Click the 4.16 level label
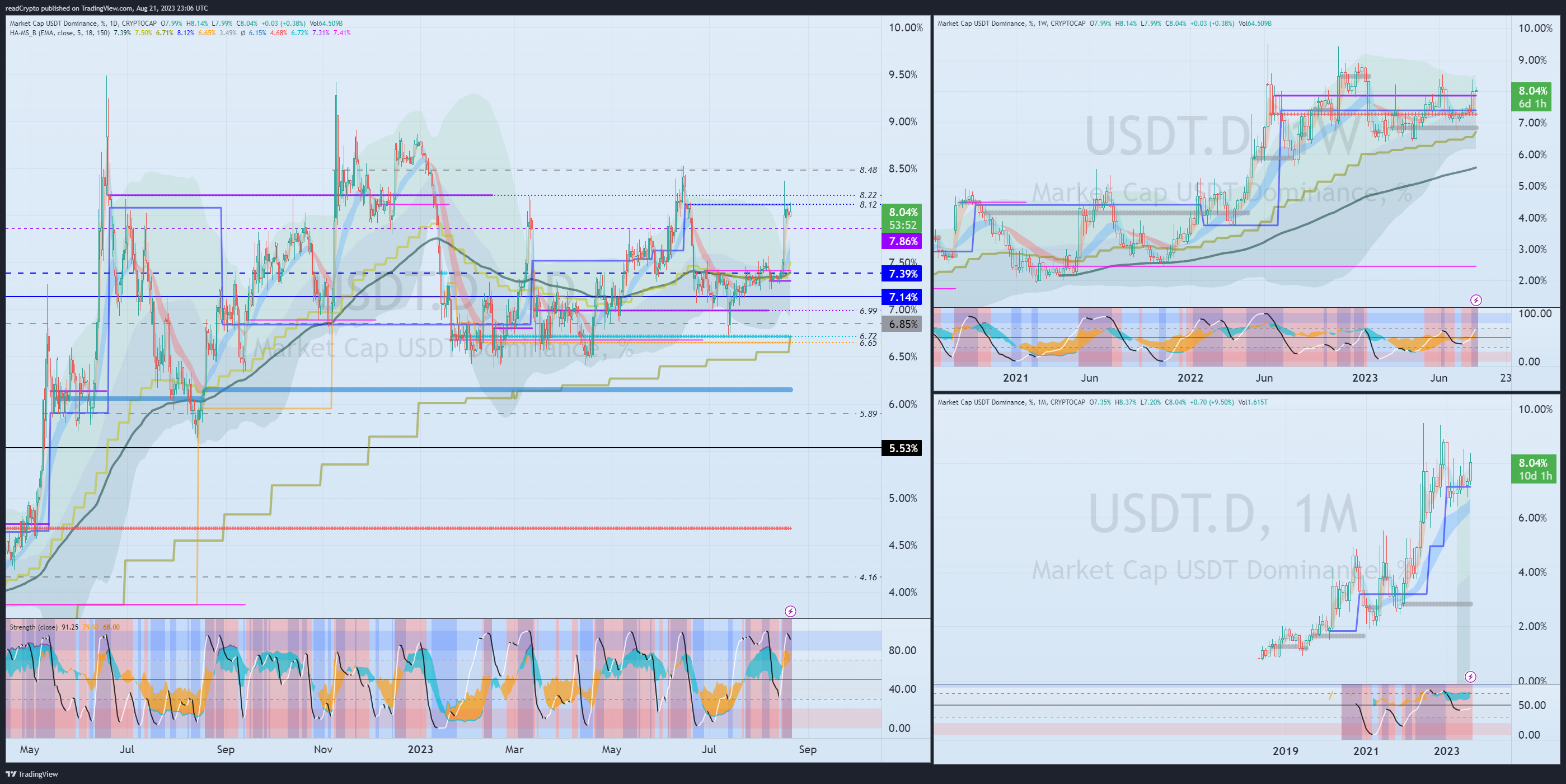The image size is (1566, 784). click(868, 578)
